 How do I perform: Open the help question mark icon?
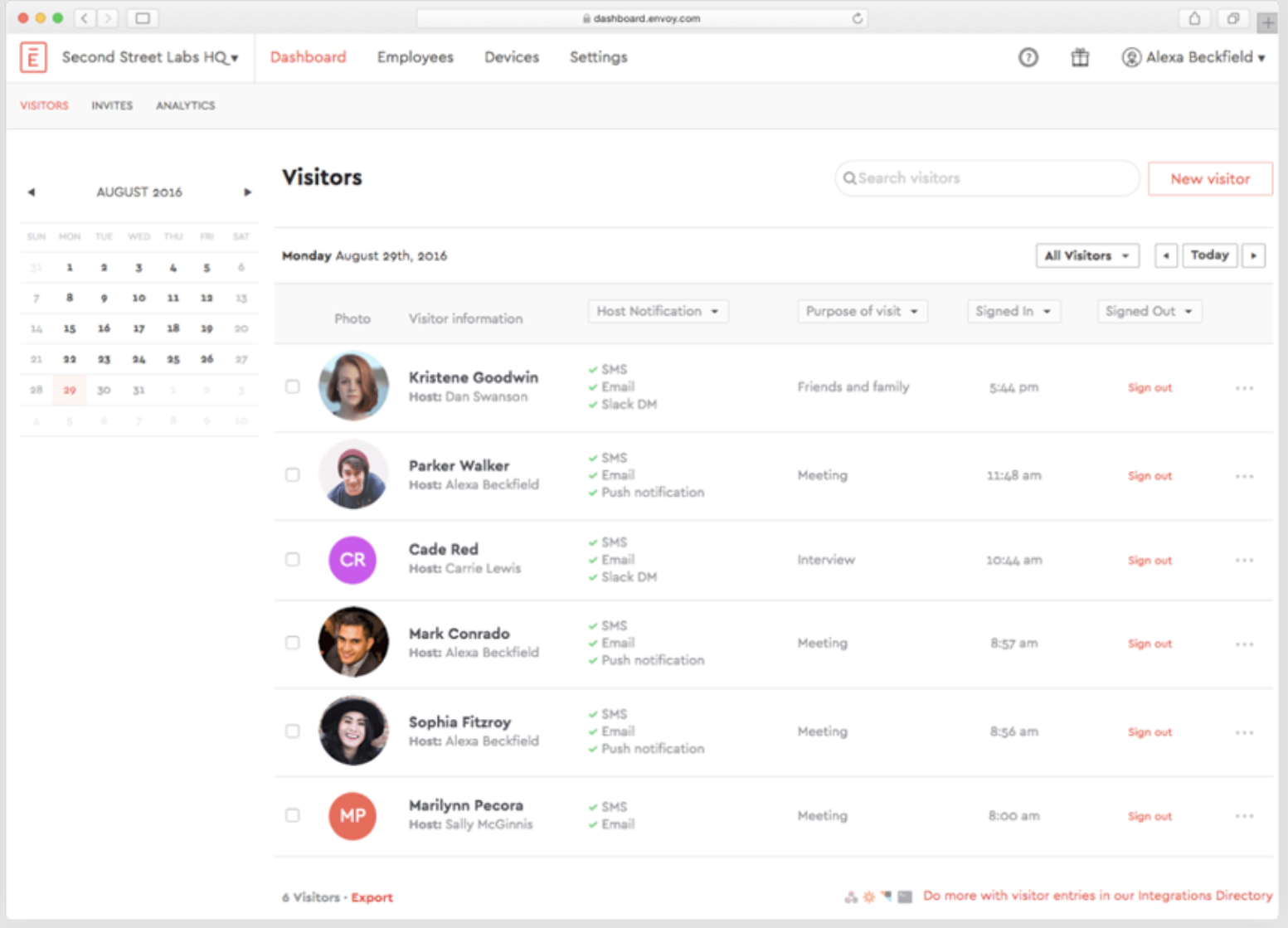(1028, 57)
